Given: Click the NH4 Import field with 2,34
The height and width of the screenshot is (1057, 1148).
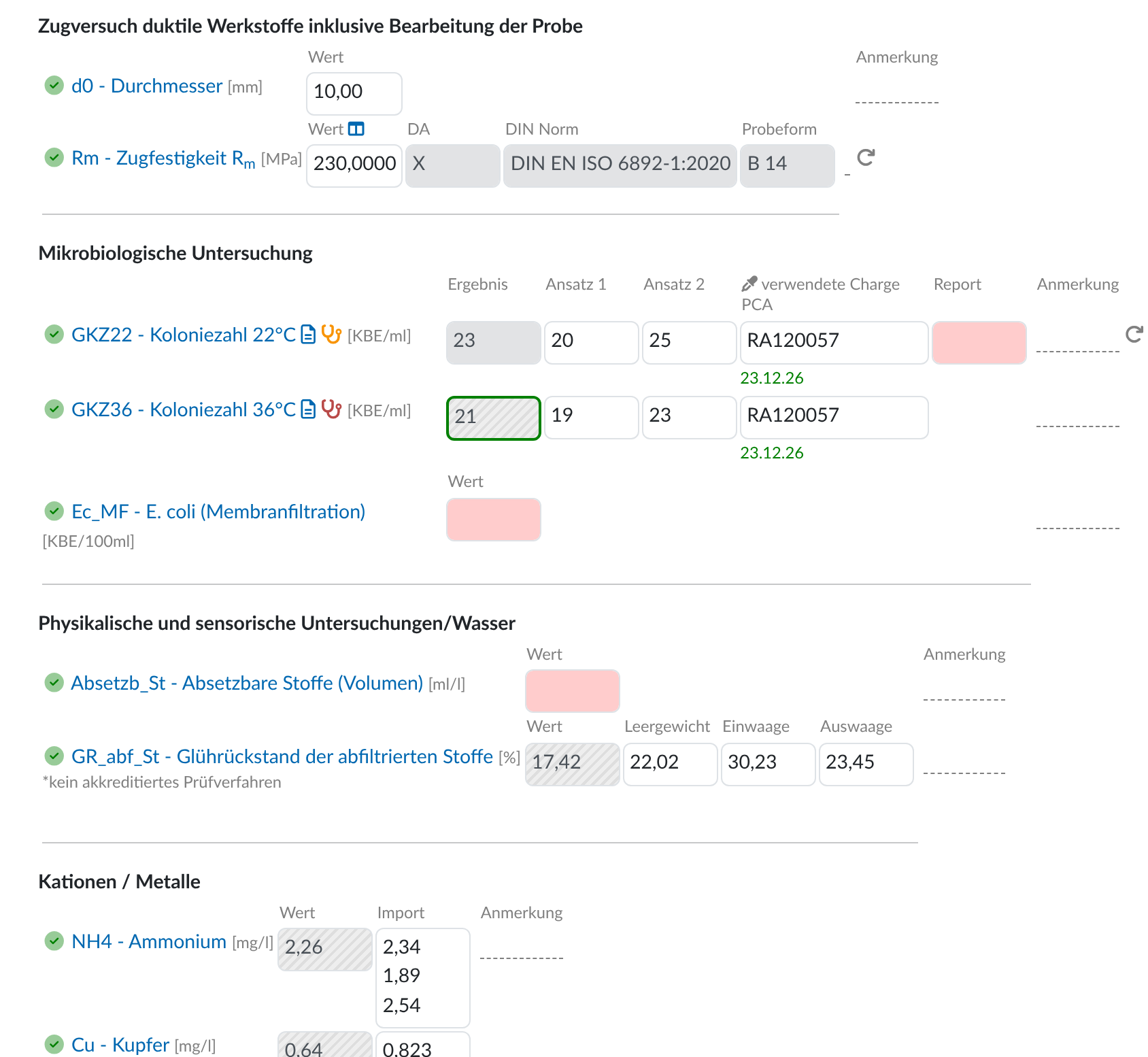Looking at the screenshot, I should (x=423, y=978).
